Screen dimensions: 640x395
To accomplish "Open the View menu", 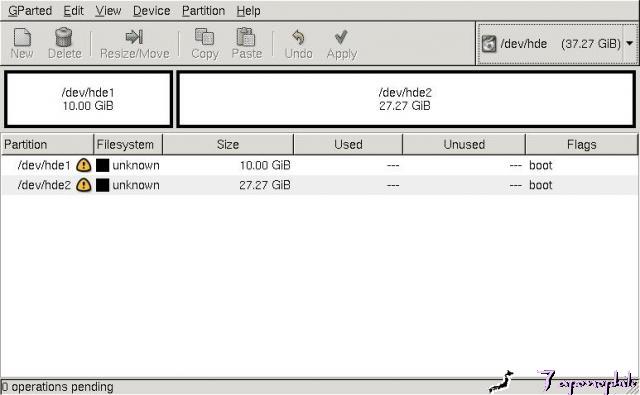I will pos(108,11).
